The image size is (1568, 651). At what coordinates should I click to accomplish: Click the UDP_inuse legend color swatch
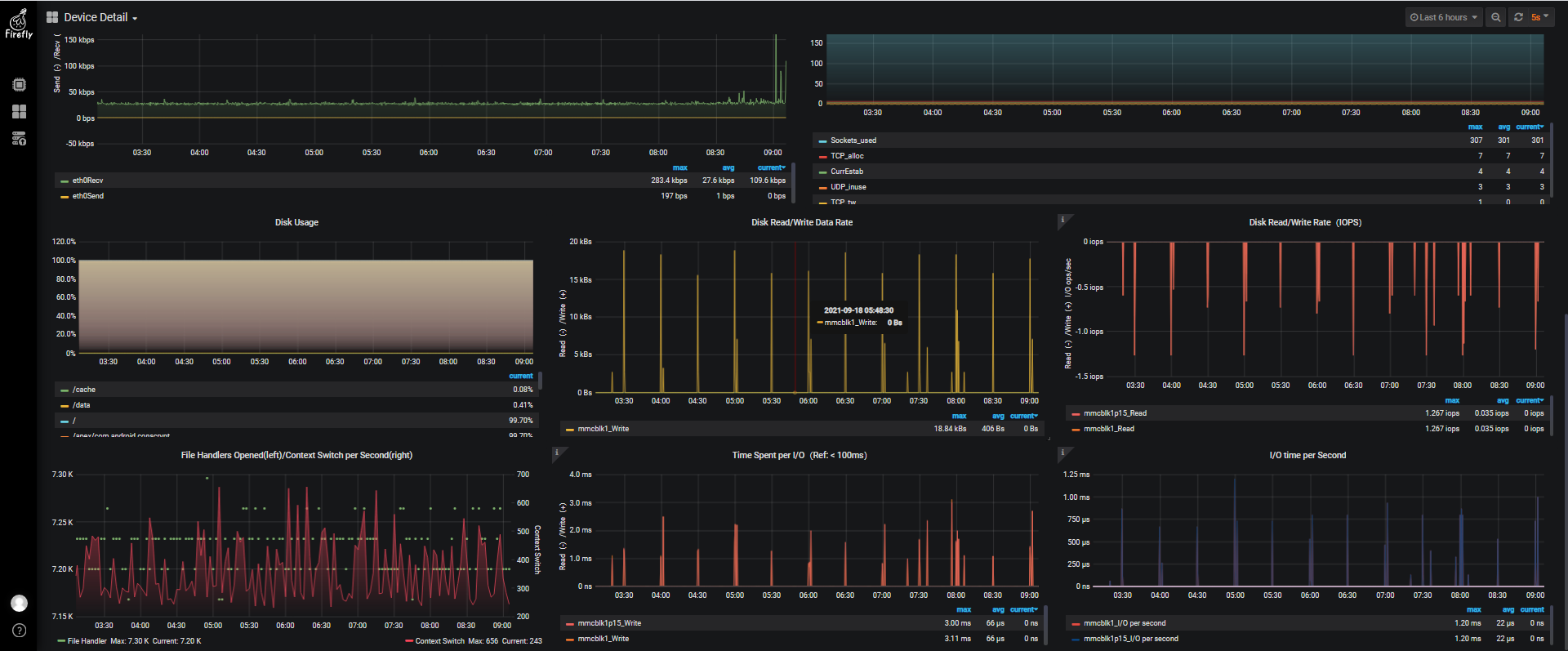click(x=822, y=188)
